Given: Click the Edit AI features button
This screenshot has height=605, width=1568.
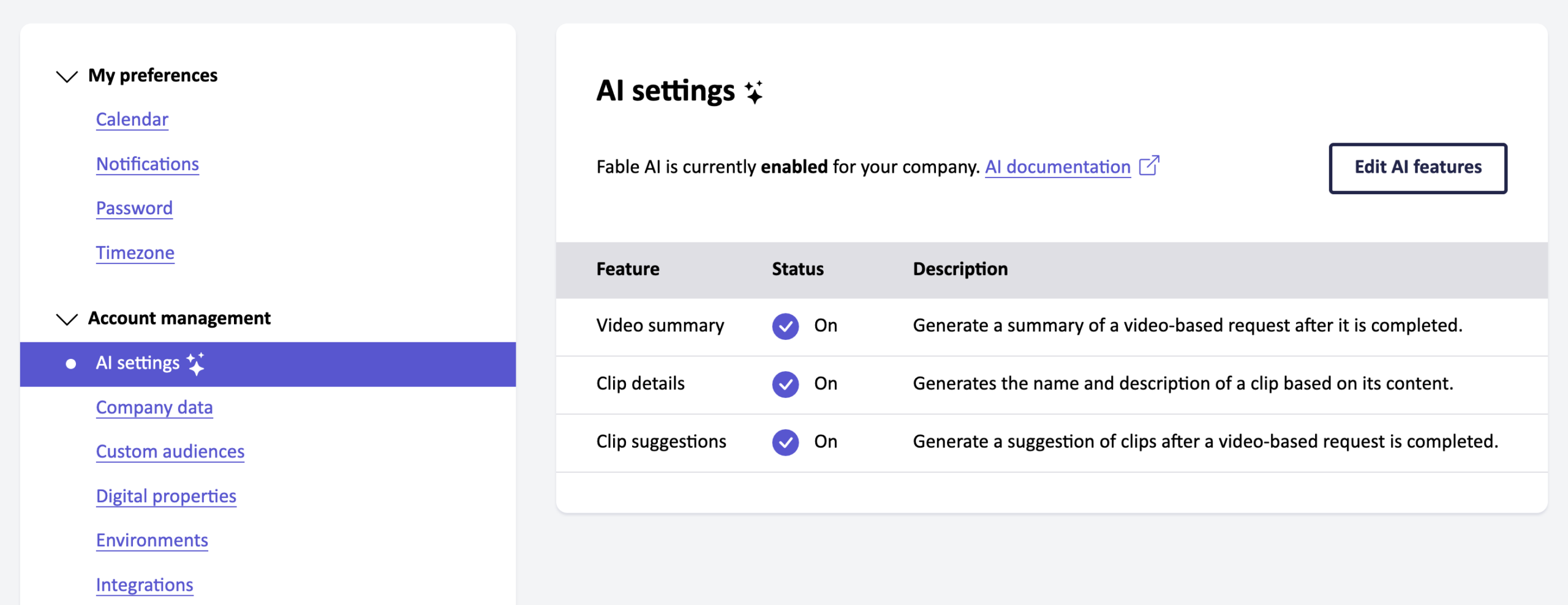Looking at the screenshot, I should (1418, 168).
